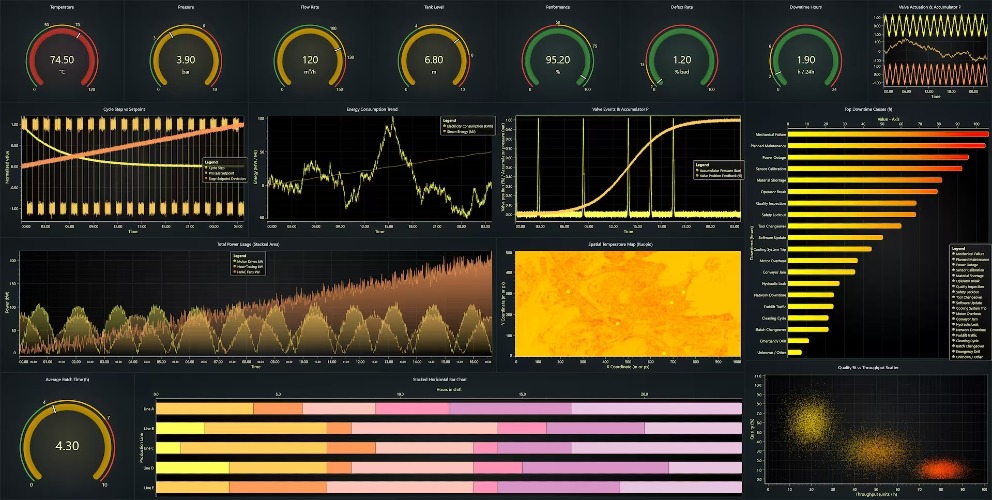Click the Emergency Drill bar
The width and height of the screenshot is (992, 500).
click(x=798, y=341)
